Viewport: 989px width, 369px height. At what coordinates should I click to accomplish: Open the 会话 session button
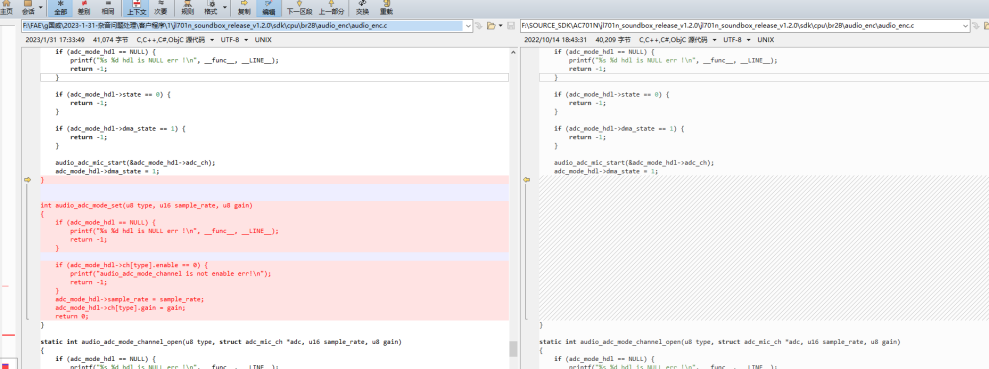point(28,8)
